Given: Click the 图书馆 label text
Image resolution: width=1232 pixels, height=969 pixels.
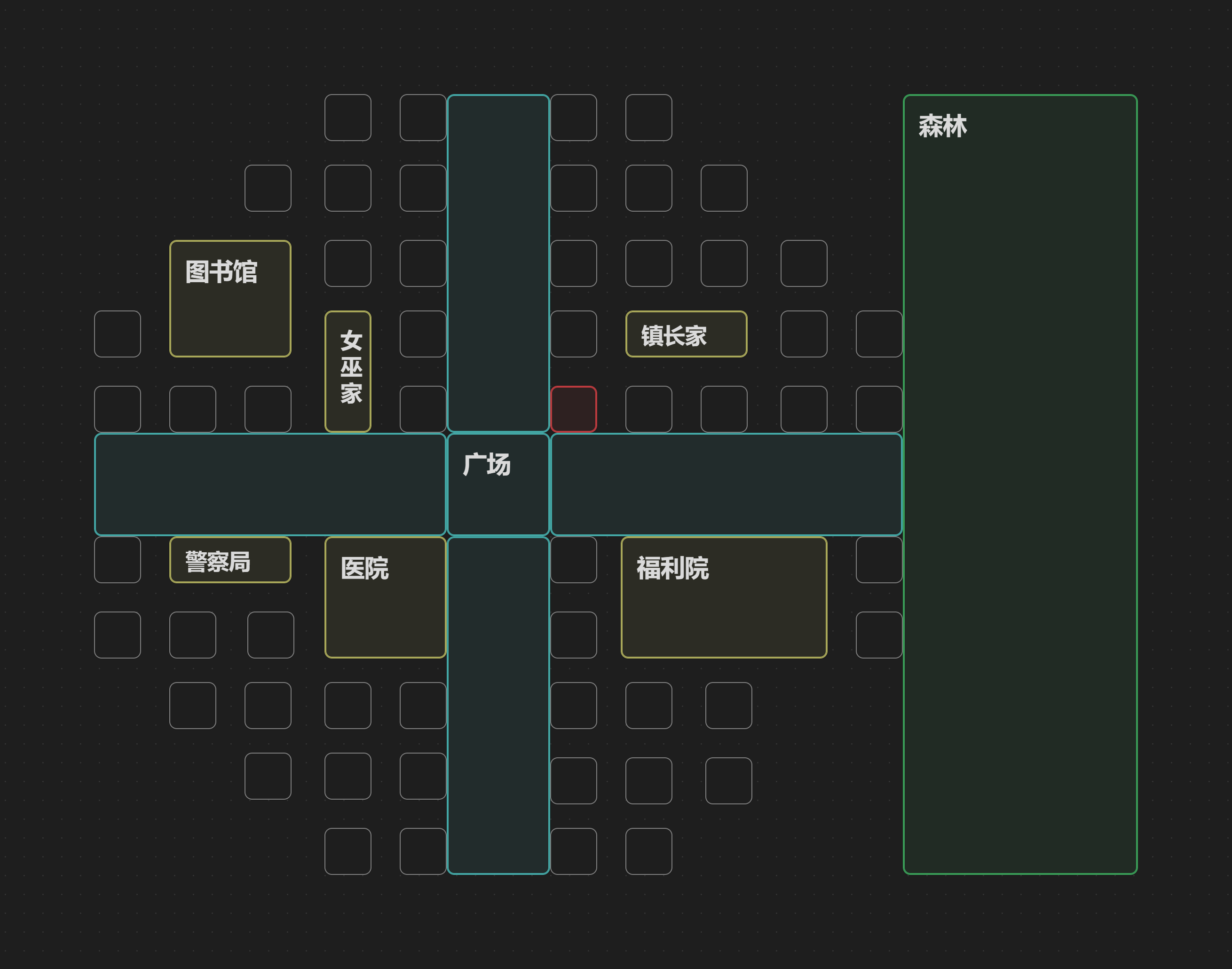Looking at the screenshot, I should pyautogui.click(x=221, y=272).
